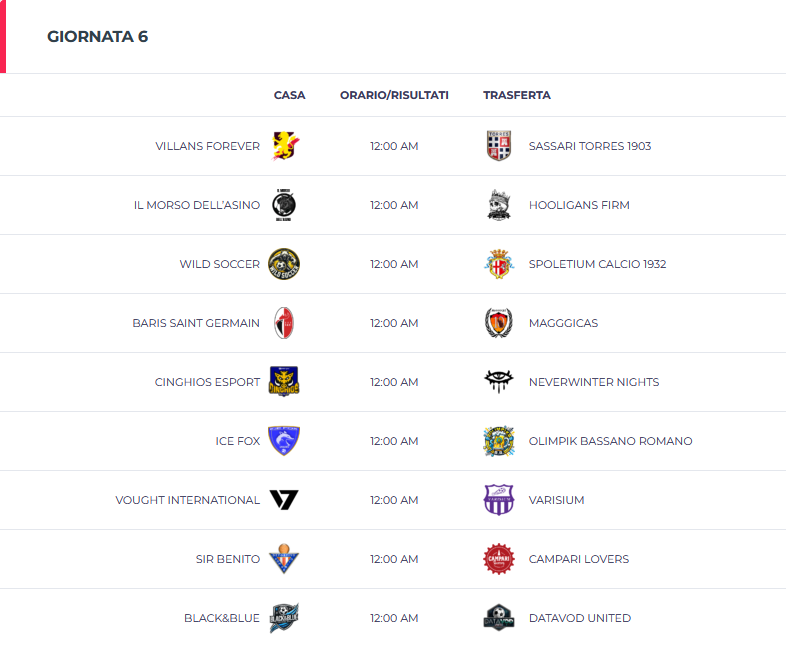Open the Spoletium Calcio 1932 crest
The image size is (786, 645).
(499, 264)
